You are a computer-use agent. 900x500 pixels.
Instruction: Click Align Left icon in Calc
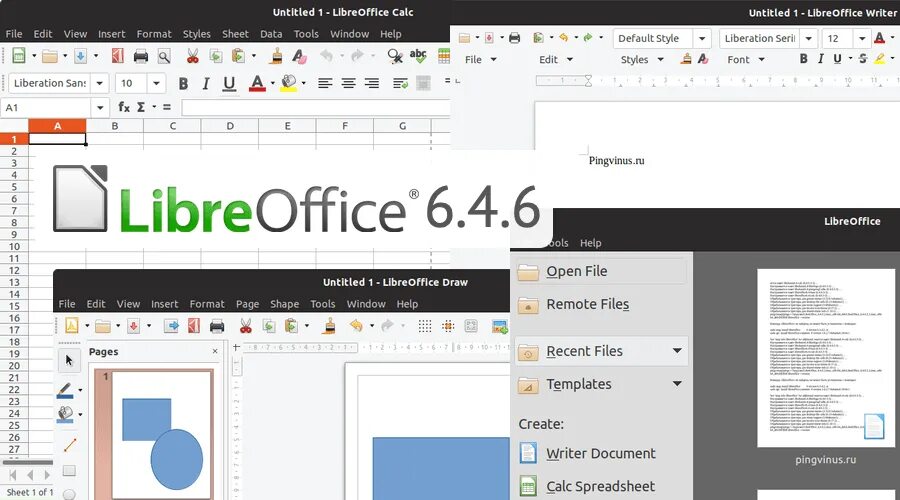(325, 83)
